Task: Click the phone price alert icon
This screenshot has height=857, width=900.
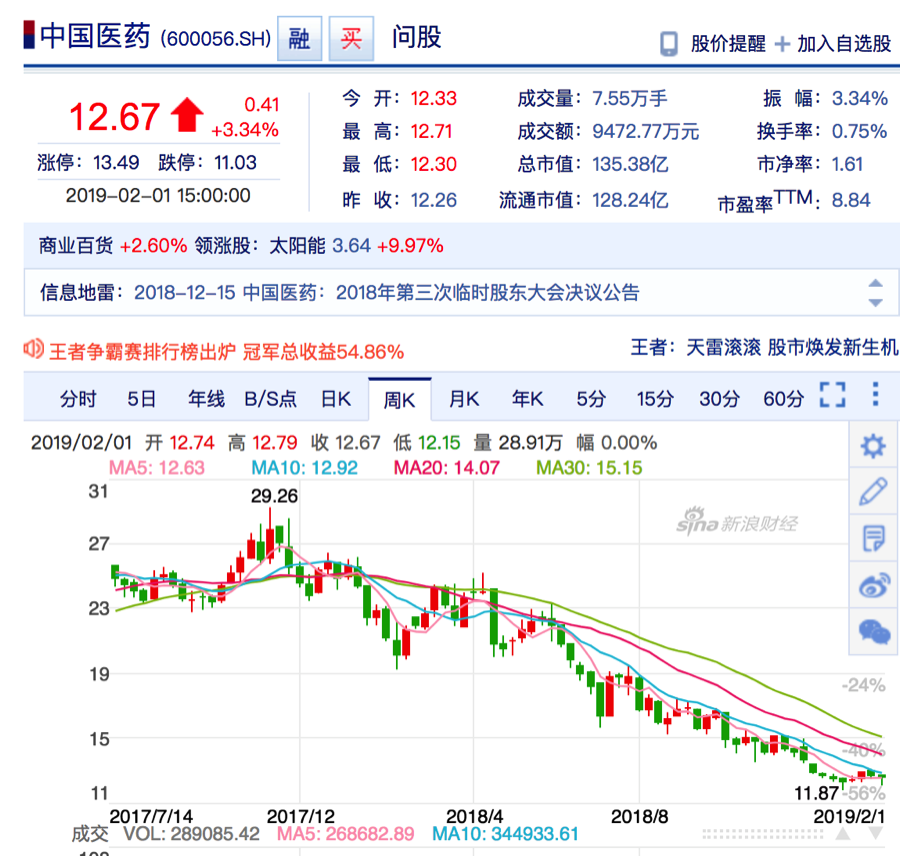Action: pos(669,44)
